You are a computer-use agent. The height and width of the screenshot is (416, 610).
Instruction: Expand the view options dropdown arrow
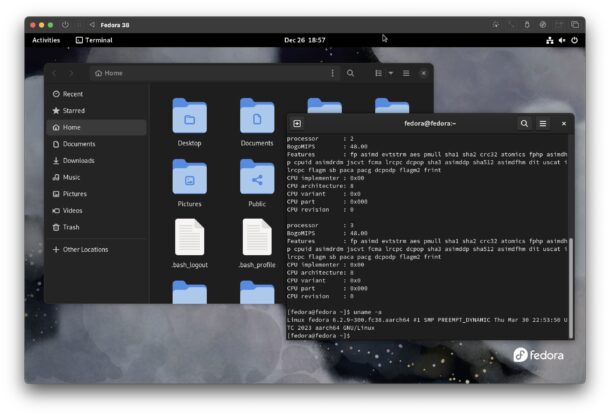pyautogui.click(x=391, y=73)
